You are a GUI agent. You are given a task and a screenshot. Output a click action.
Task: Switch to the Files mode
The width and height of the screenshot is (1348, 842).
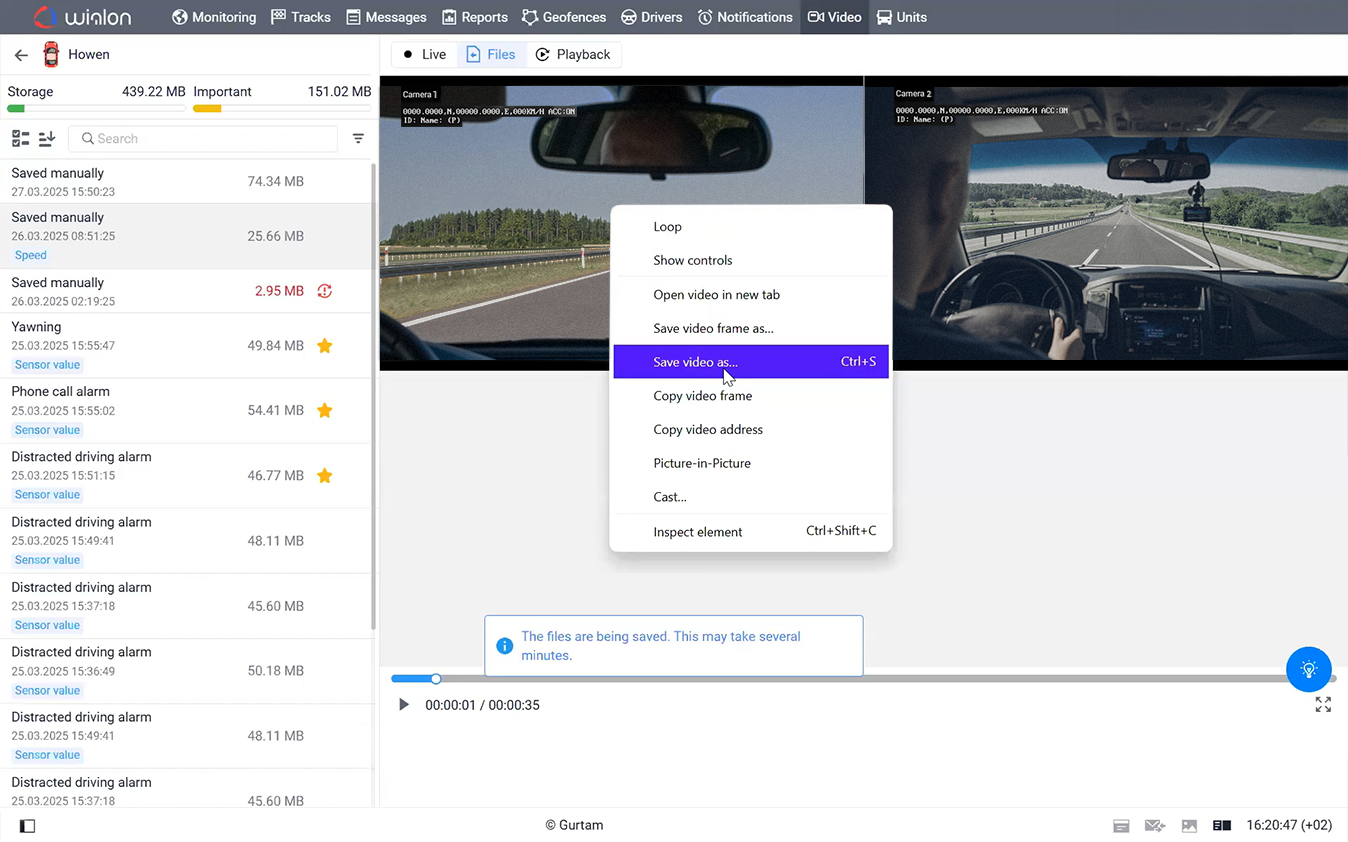(491, 54)
